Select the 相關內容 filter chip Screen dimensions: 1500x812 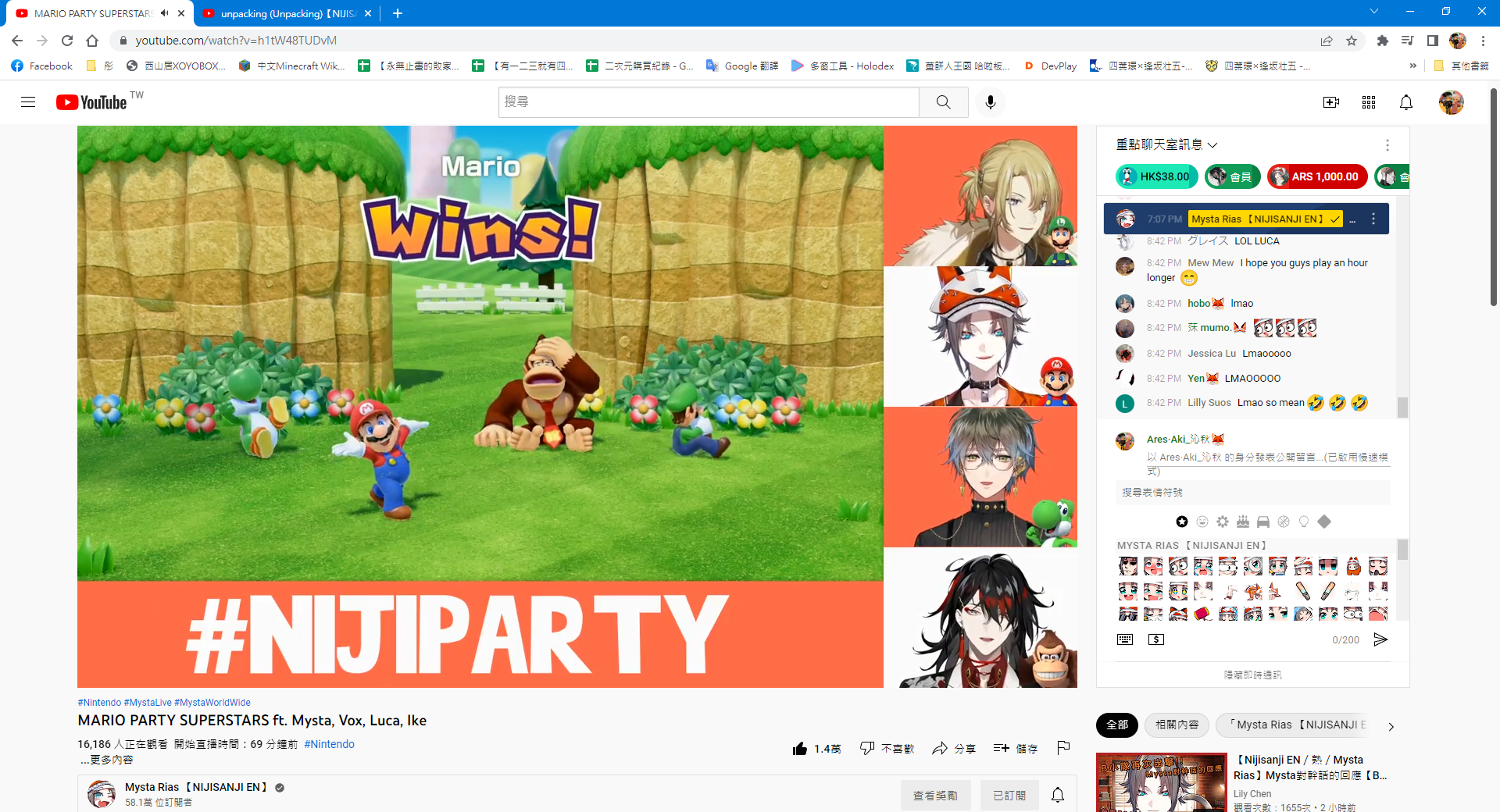pyautogui.click(x=1177, y=725)
